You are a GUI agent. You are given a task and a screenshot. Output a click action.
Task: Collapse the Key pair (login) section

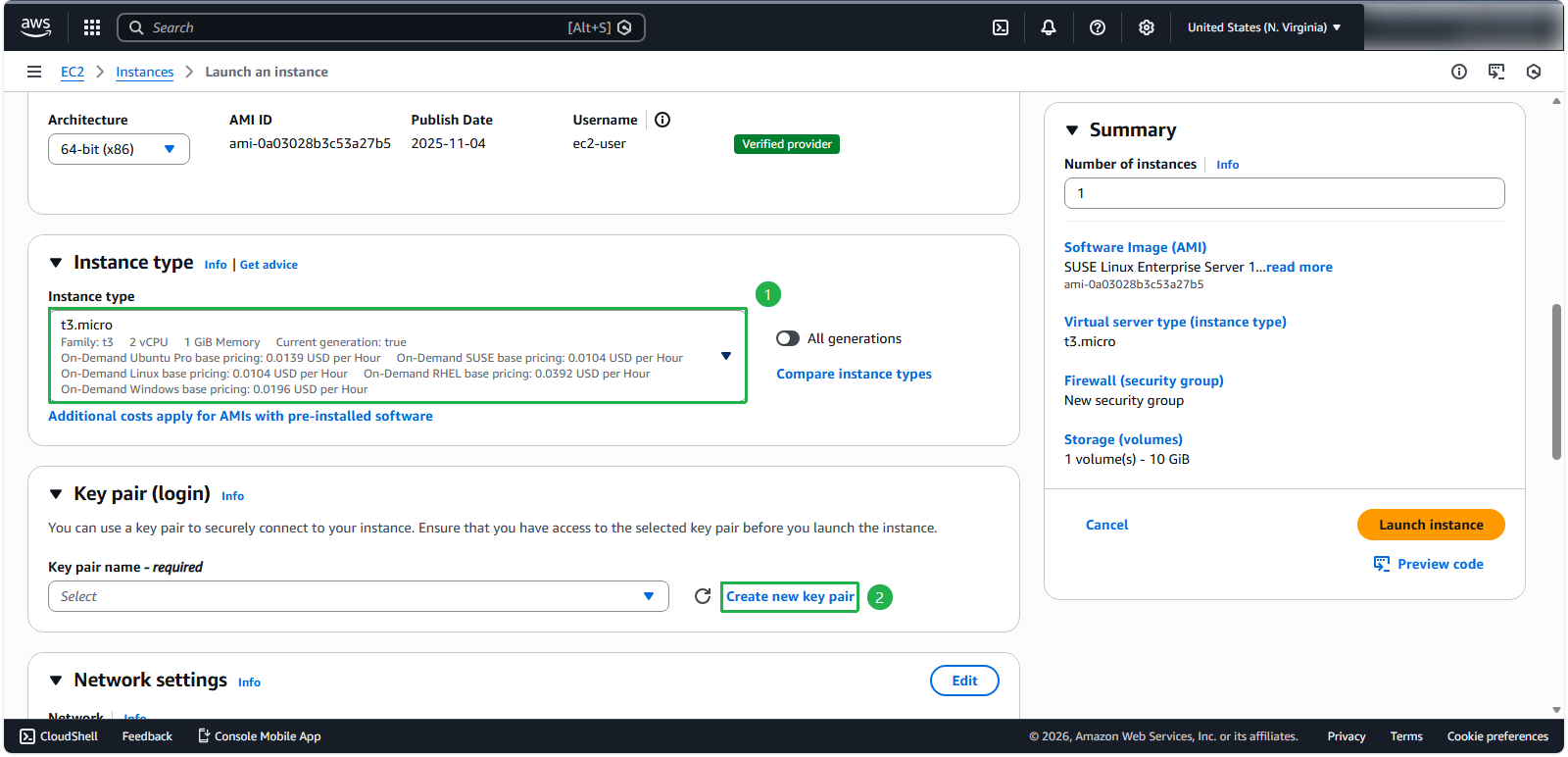pos(56,494)
